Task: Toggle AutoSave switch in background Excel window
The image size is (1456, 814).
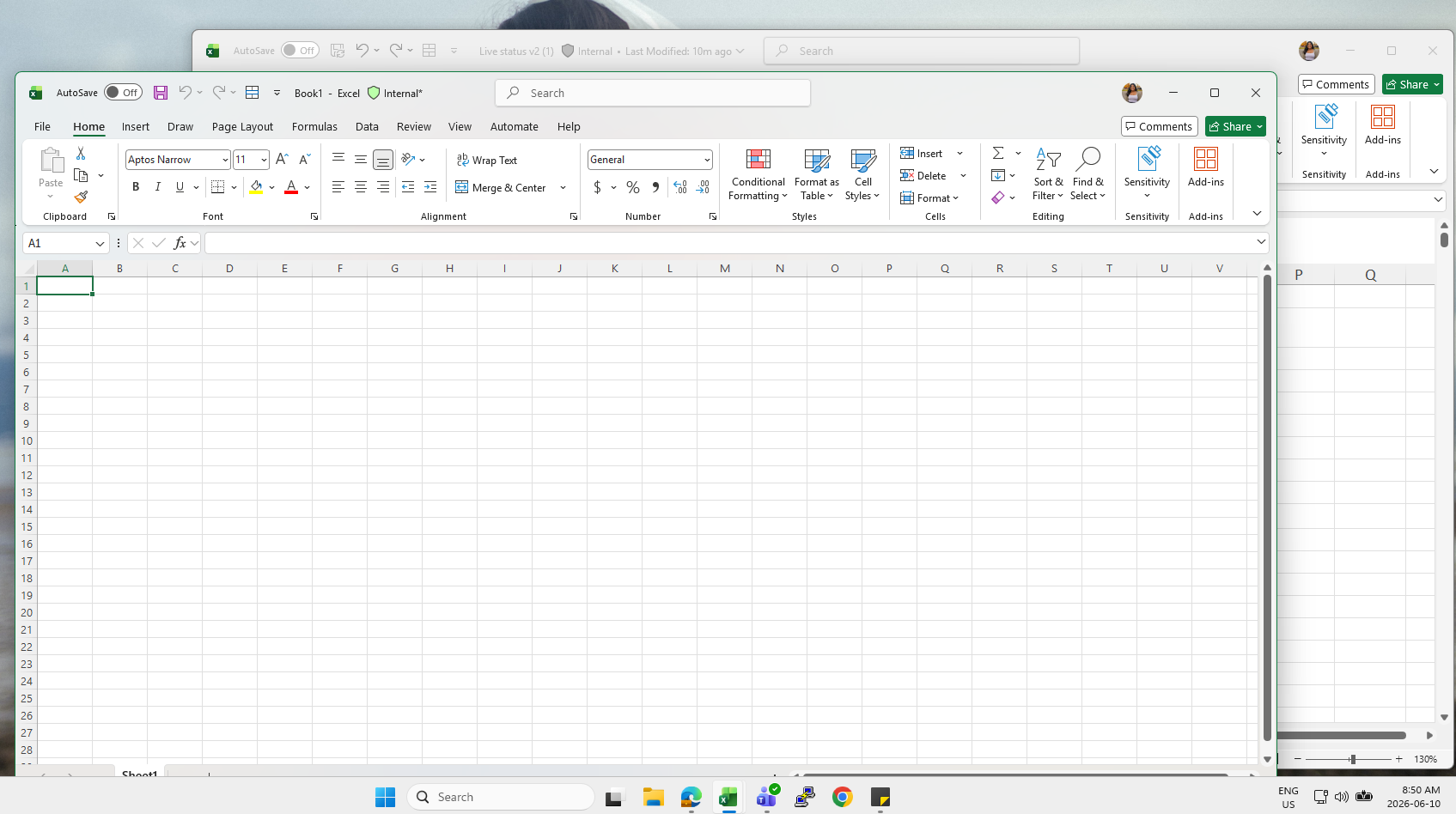Action: [x=300, y=51]
